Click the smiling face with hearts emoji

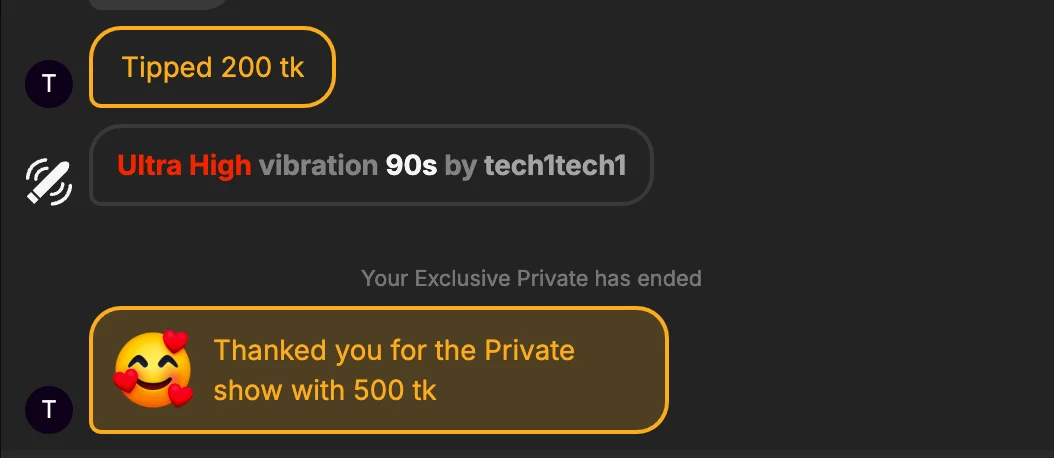(x=152, y=368)
